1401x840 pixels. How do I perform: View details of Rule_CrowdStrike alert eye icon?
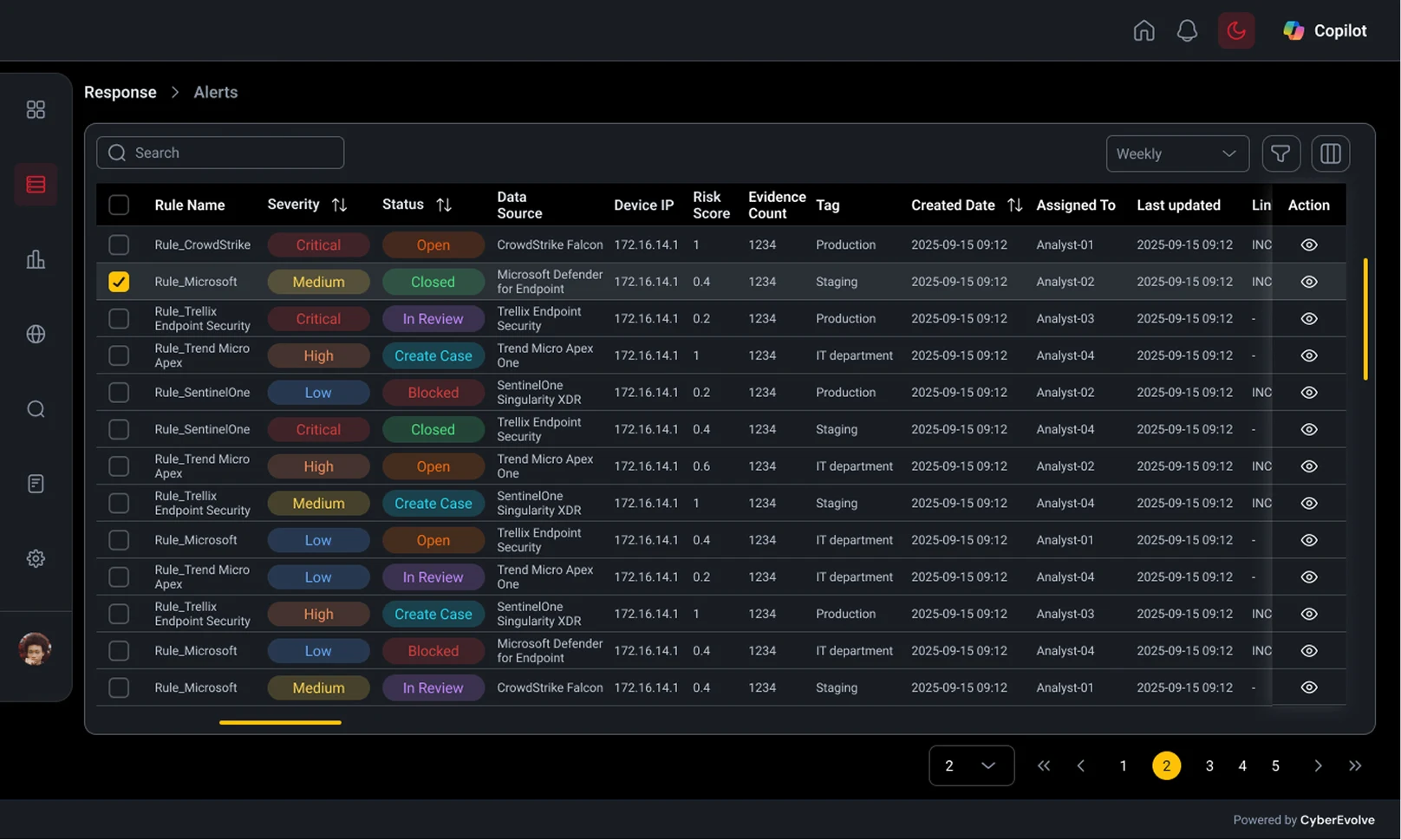1308,245
